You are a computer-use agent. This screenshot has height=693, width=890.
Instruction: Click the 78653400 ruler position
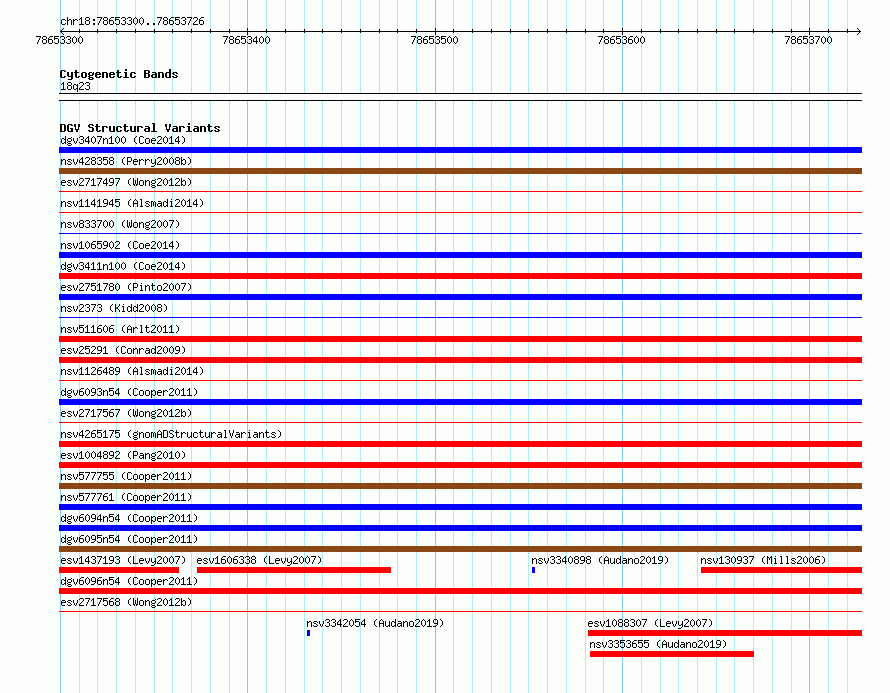(246, 40)
